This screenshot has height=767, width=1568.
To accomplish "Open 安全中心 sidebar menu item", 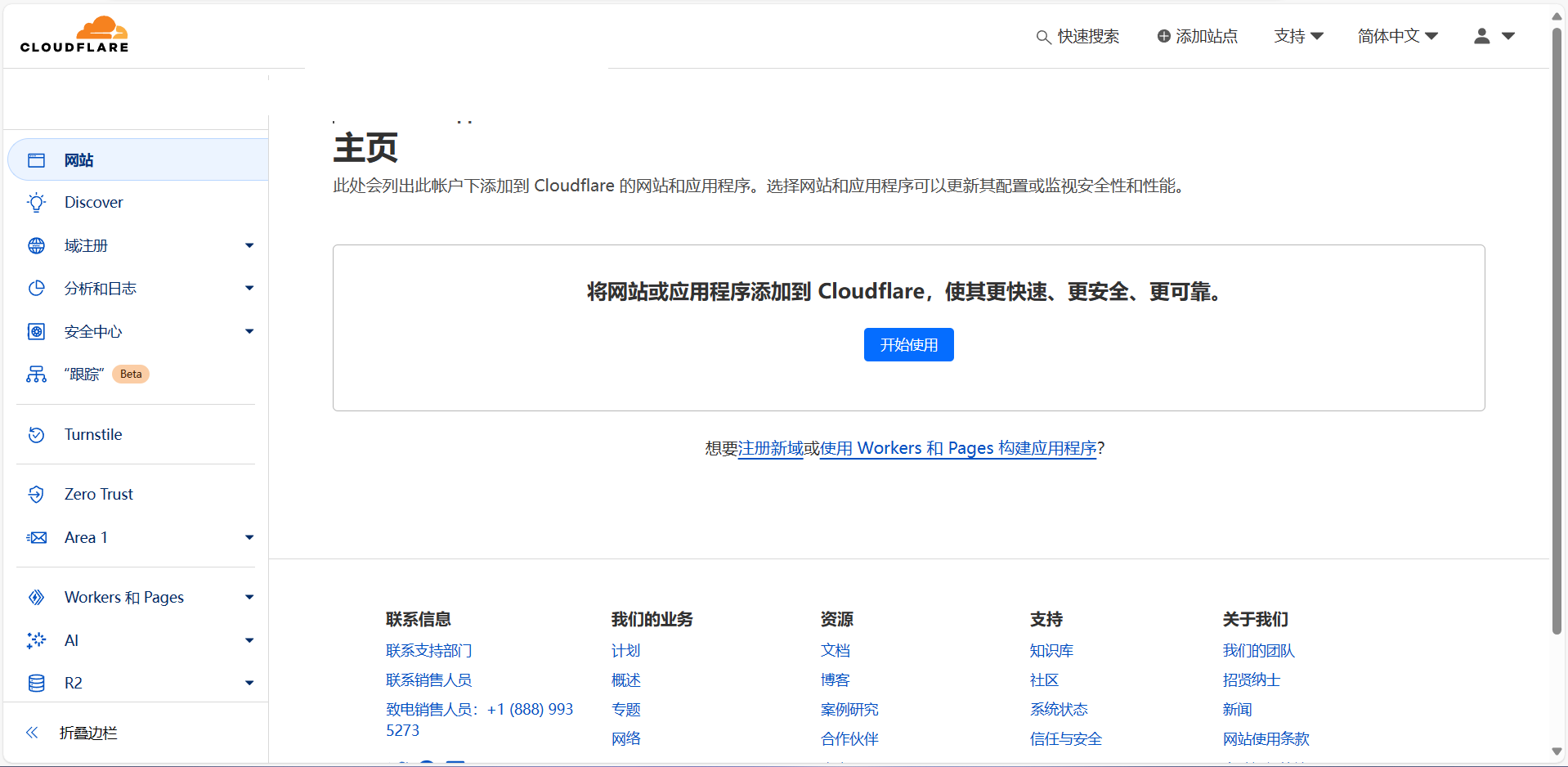I will [x=93, y=332].
